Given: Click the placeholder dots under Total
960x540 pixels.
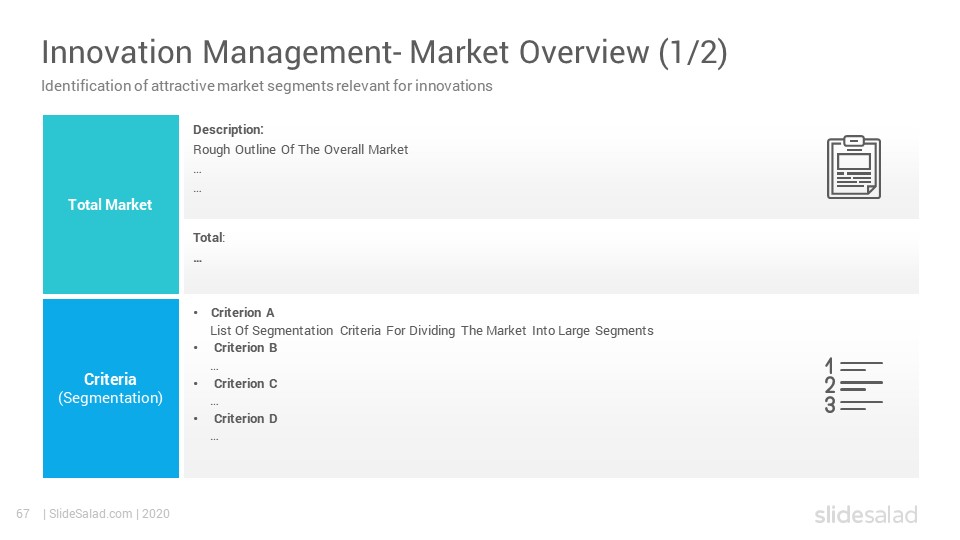Looking at the screenshot, I should [198, 261].
